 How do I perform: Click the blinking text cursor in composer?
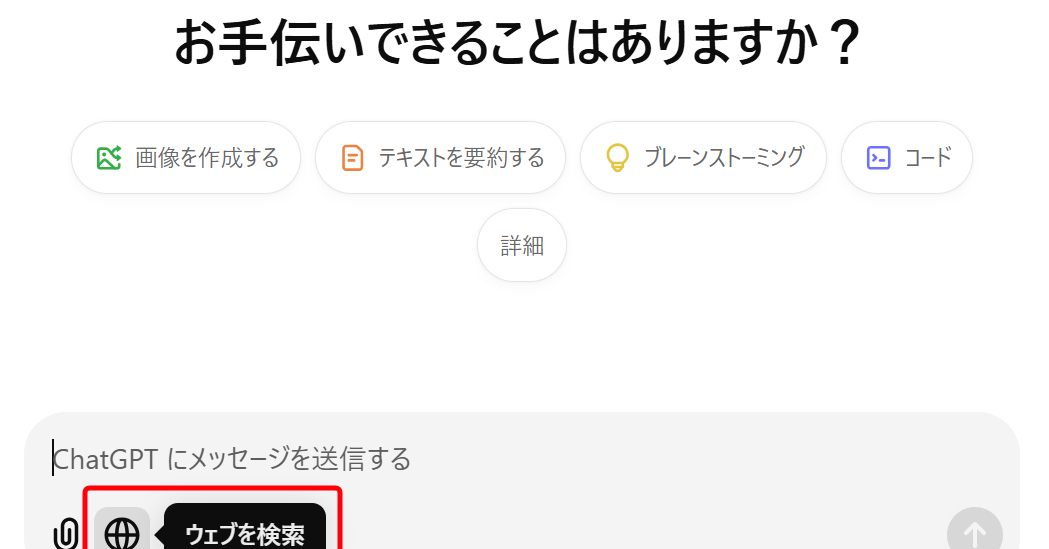coord(53,458)
